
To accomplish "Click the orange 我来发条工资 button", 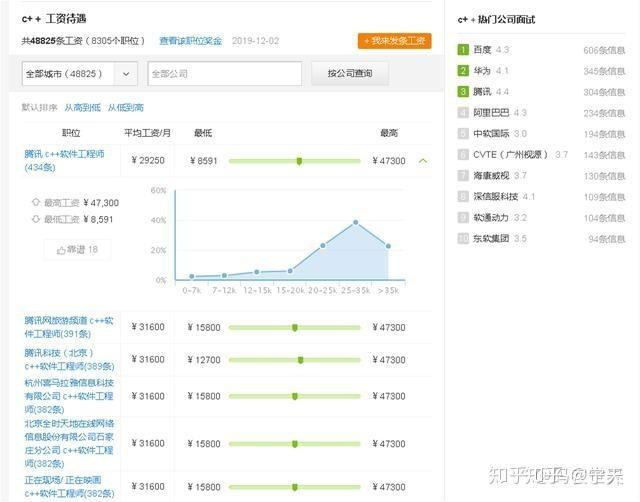I will click(x=394, y=41).
